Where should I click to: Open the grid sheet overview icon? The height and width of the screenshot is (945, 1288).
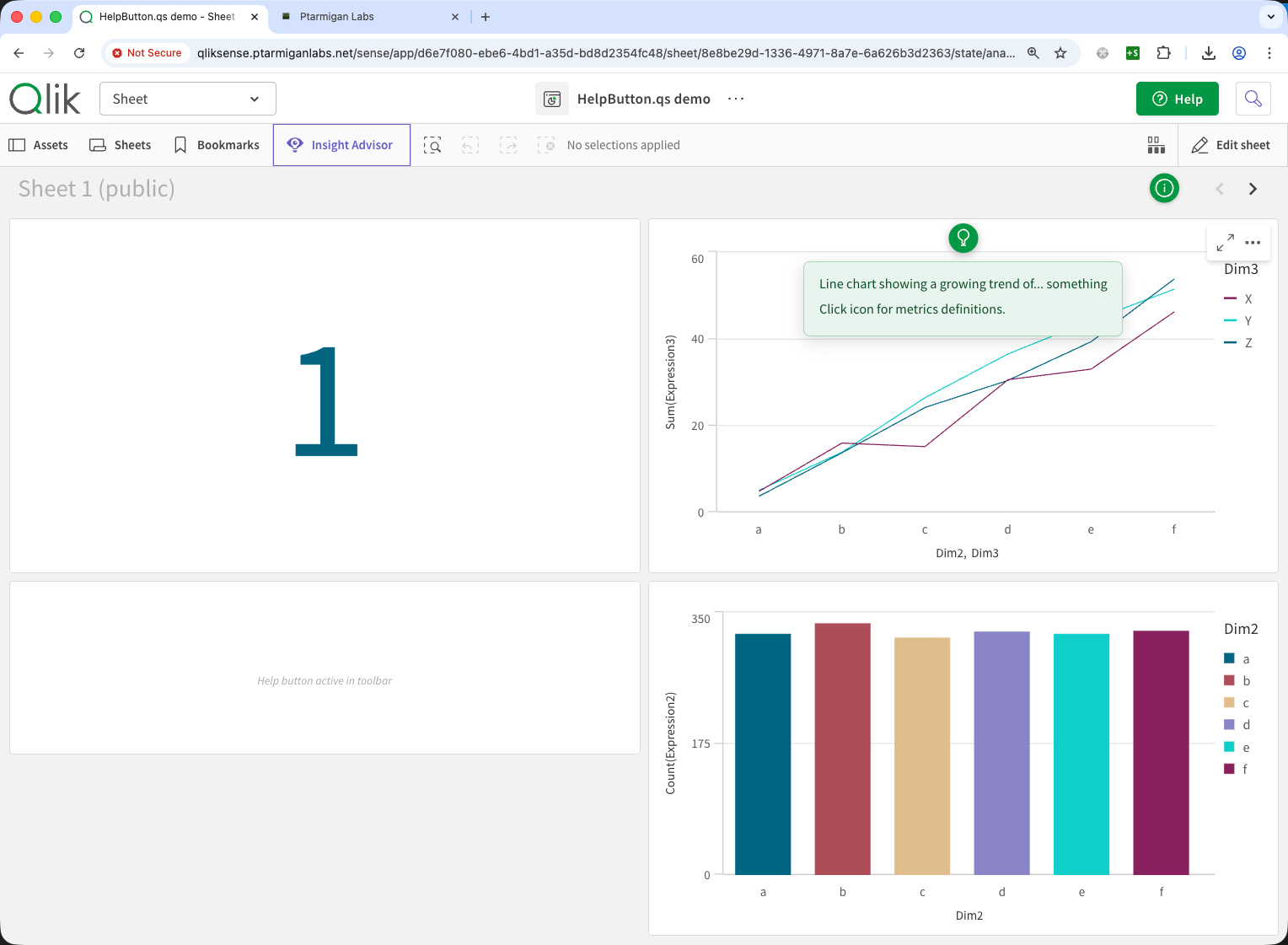[x=1156, y=145]
